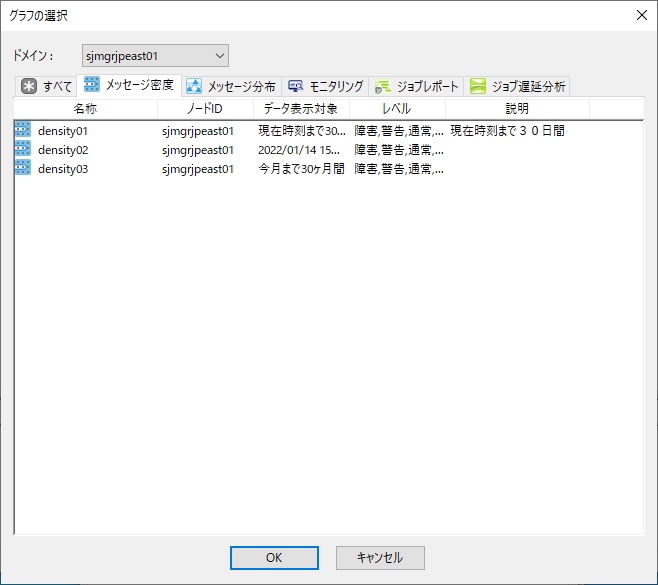Open the ドメイン dropdown sjmgrjpeast01
This screenshot has height=585, width=658.
(x=155, y=55)
